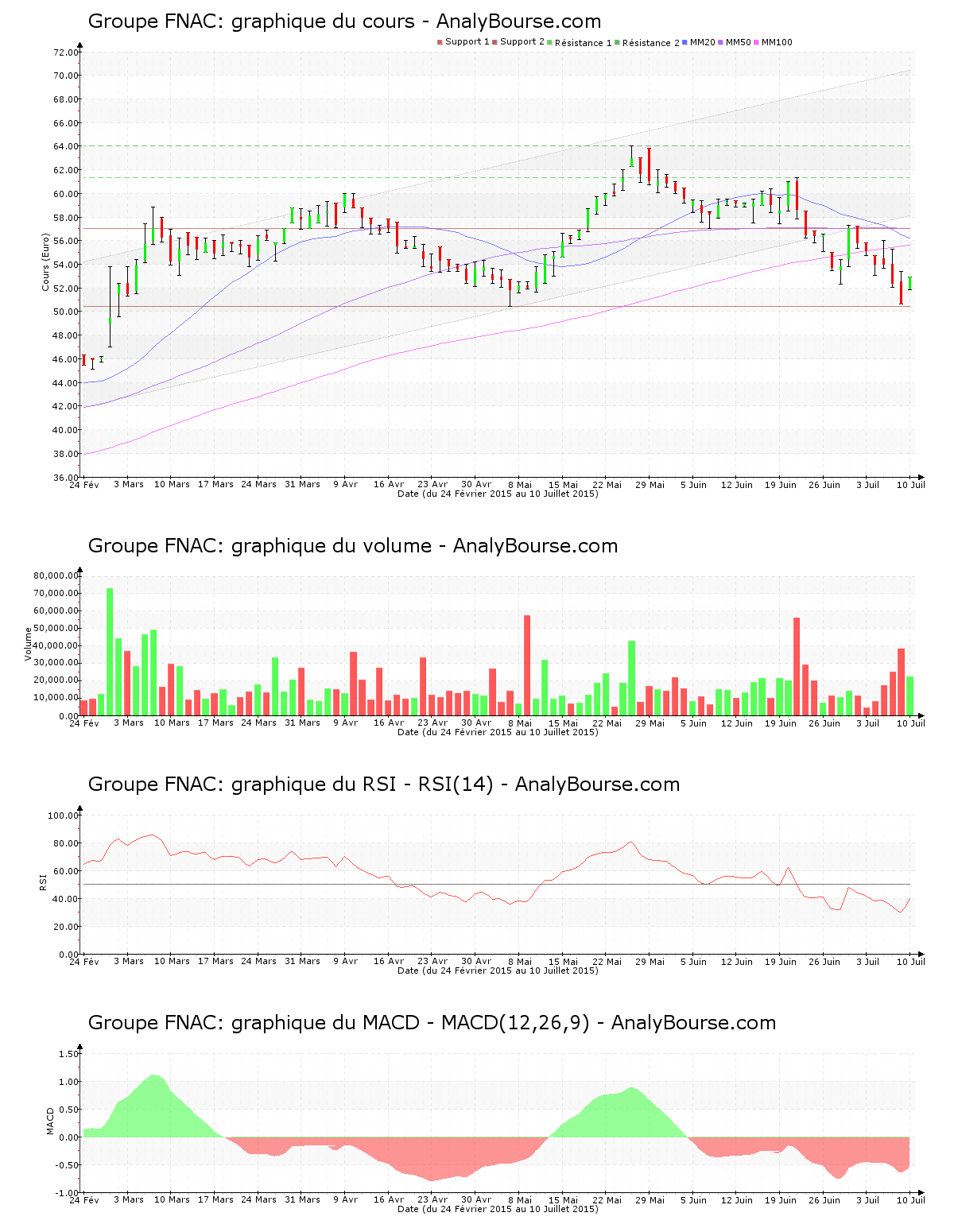The image size is (954, 1232).
Task: Click the 80,000.00 volume axis value
Action: [56, 575]
